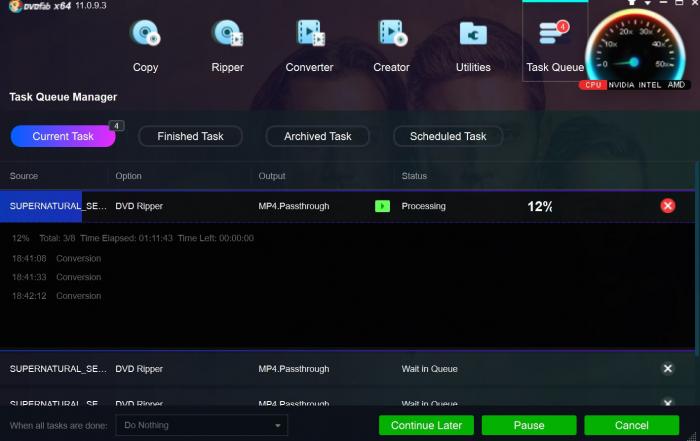This screenshot has height=441, width=700.
Task: Click the 18:41:08 Conversion log entry
Action: point(56,258)
